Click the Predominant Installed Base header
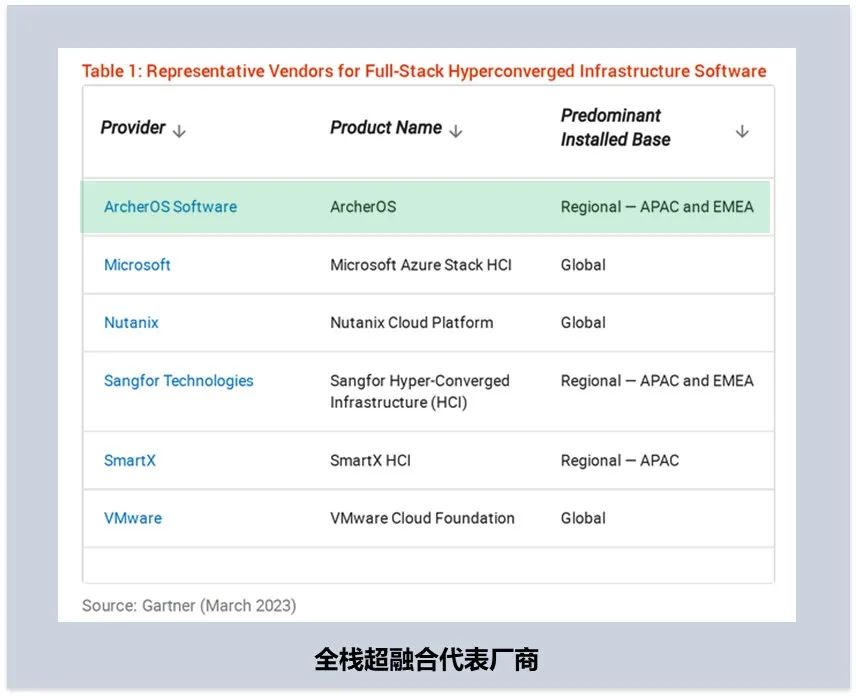Image resolution: width=857 pixels, height=697 pixels. 615,128
